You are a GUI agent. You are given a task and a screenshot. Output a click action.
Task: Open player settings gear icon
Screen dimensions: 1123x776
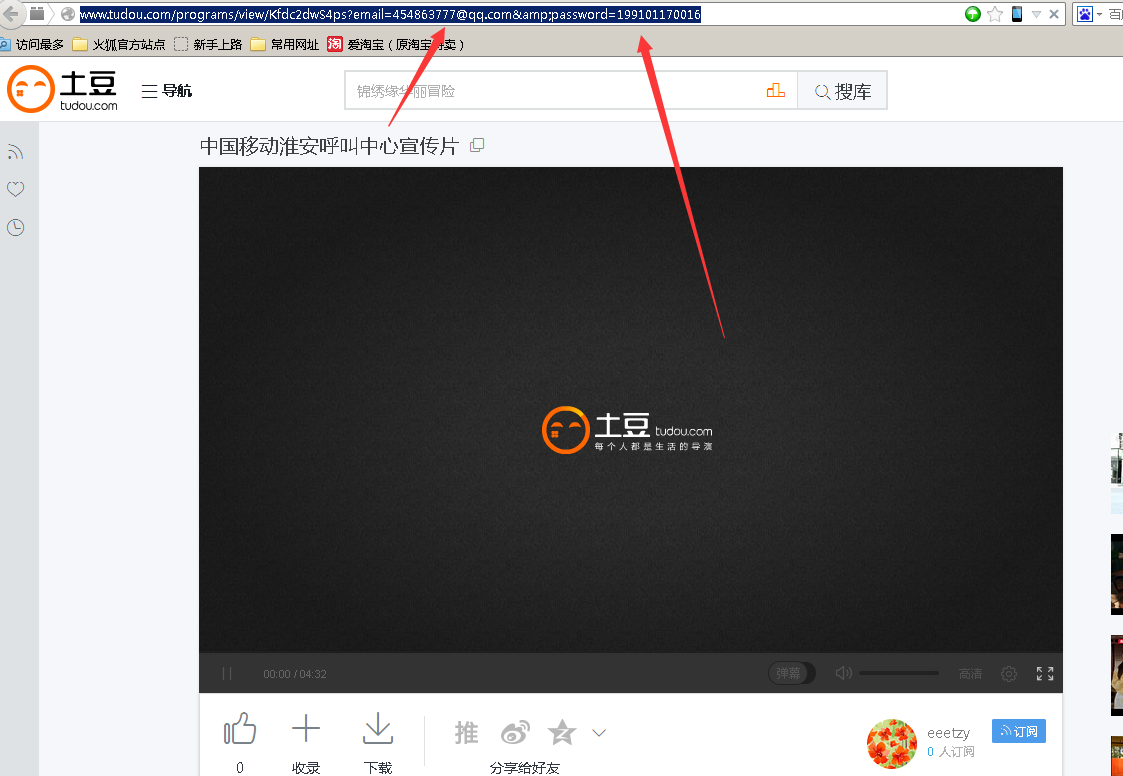click(1008, 674)
